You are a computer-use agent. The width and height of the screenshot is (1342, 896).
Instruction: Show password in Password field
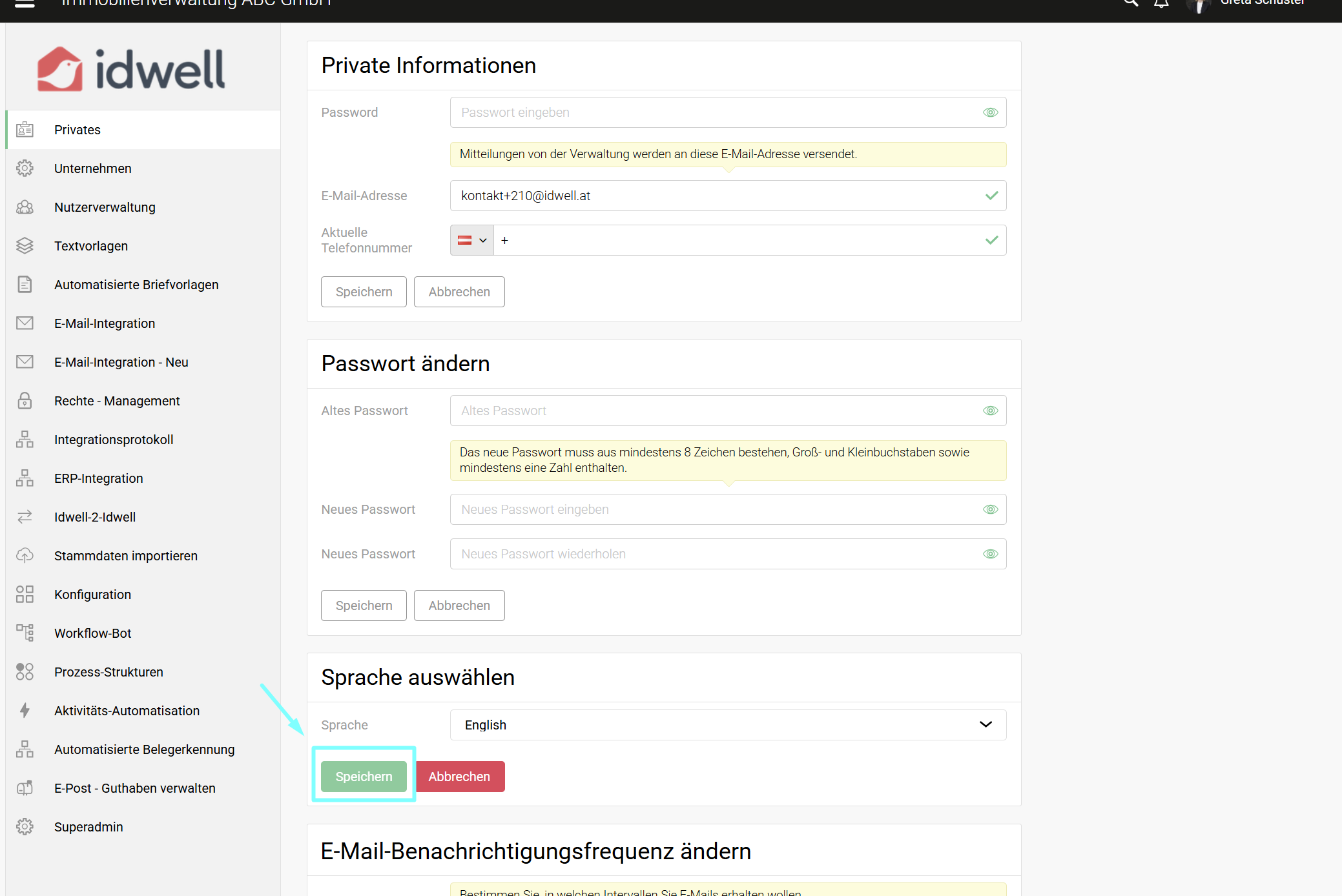click(990, 112)
